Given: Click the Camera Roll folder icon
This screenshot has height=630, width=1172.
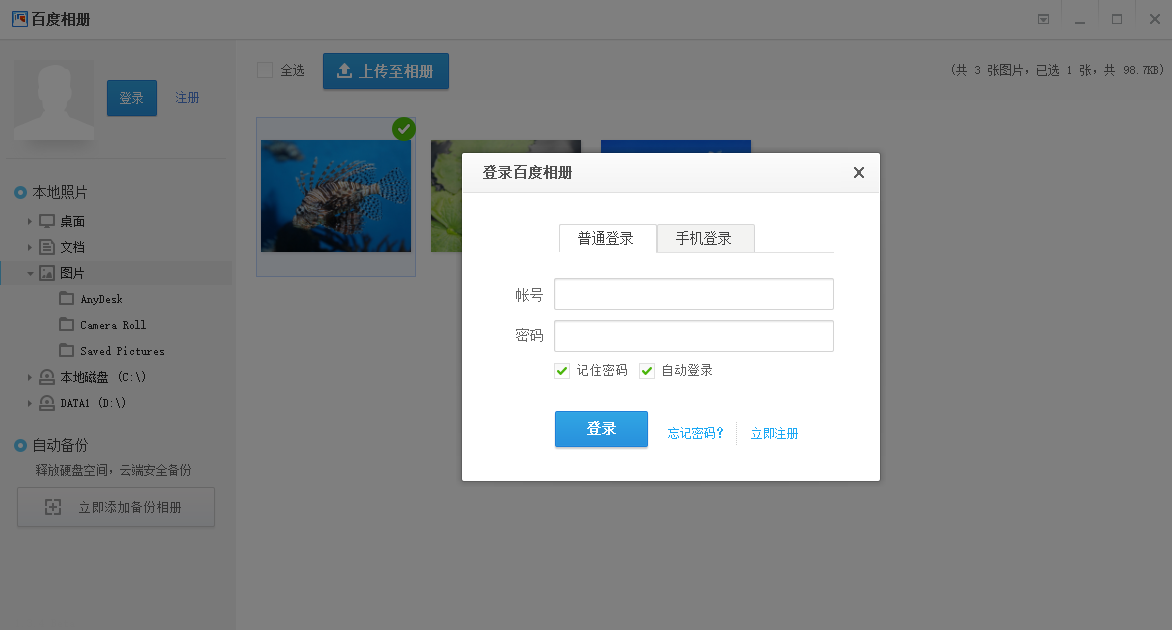Looking at the screenshot, I should coord(67,324).
